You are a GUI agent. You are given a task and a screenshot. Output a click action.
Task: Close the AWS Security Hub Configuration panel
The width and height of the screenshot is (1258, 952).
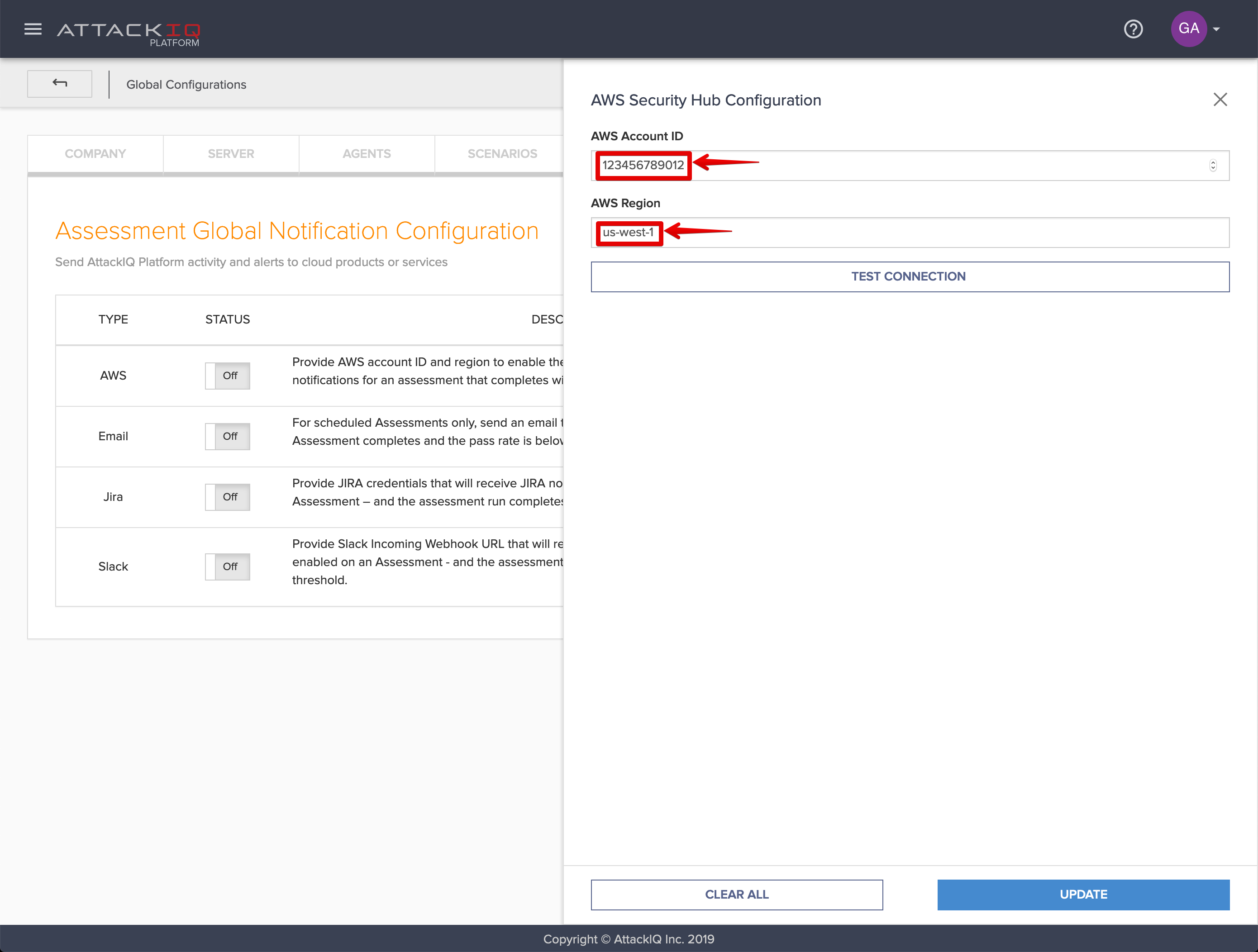click(1220, 100)
